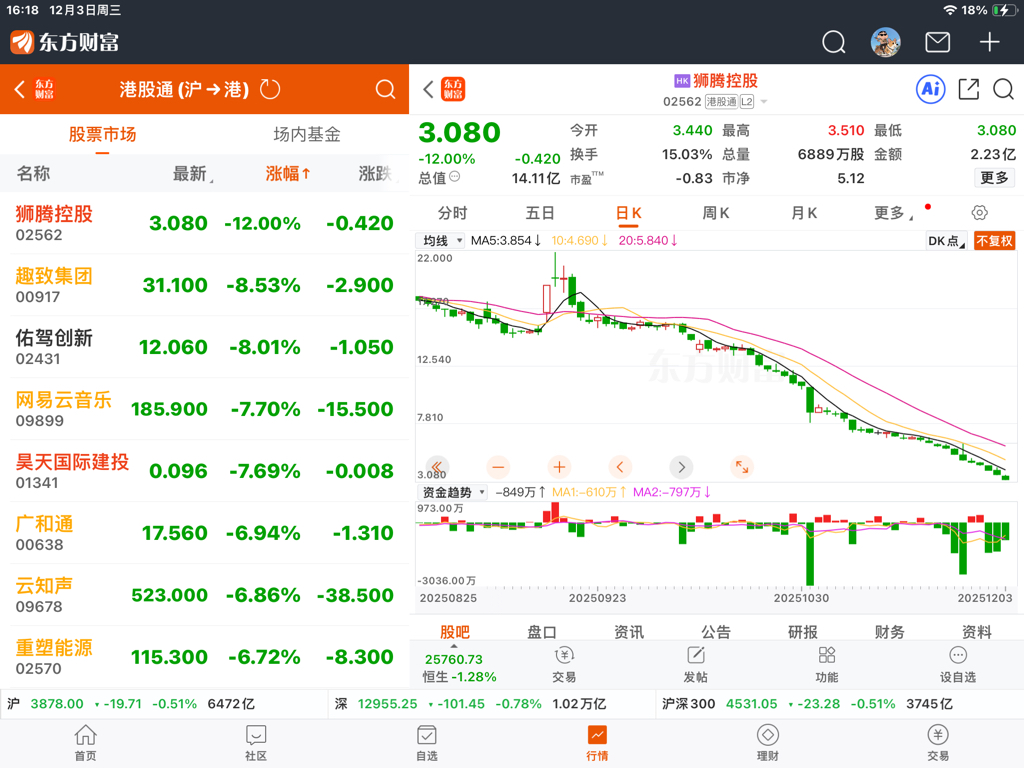Viewport: 1024px width, 768px height.
Task: Search stocks from detail header
Action: click(x=1003, y=89)
